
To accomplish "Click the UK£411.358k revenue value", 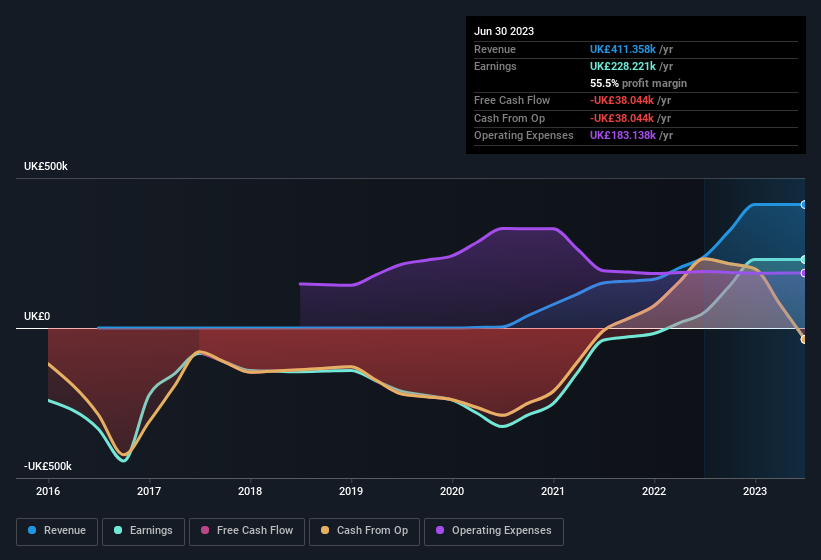I will (623, 49).
